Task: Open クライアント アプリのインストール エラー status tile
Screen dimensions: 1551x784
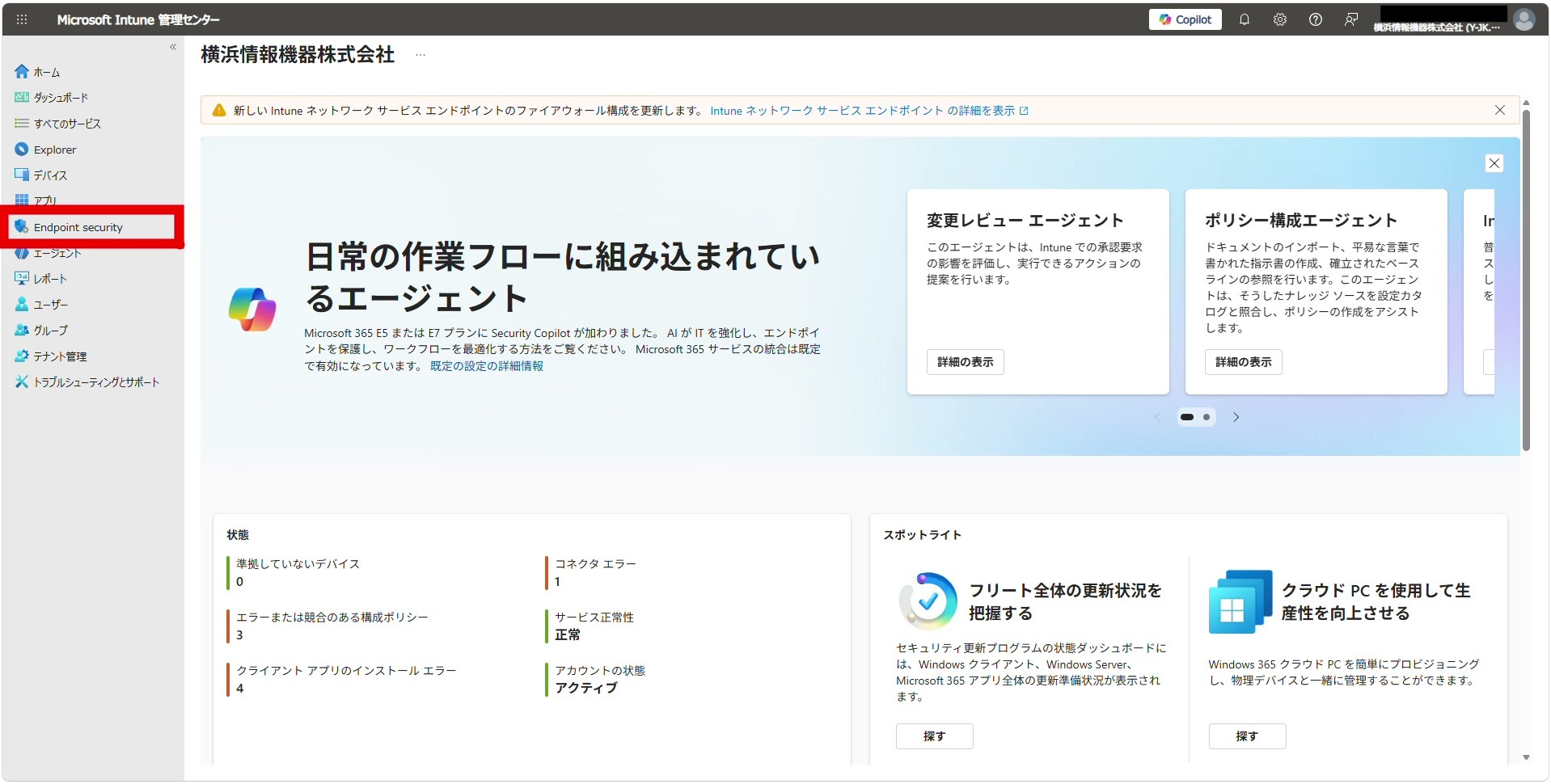Action: tap(341, 679)
